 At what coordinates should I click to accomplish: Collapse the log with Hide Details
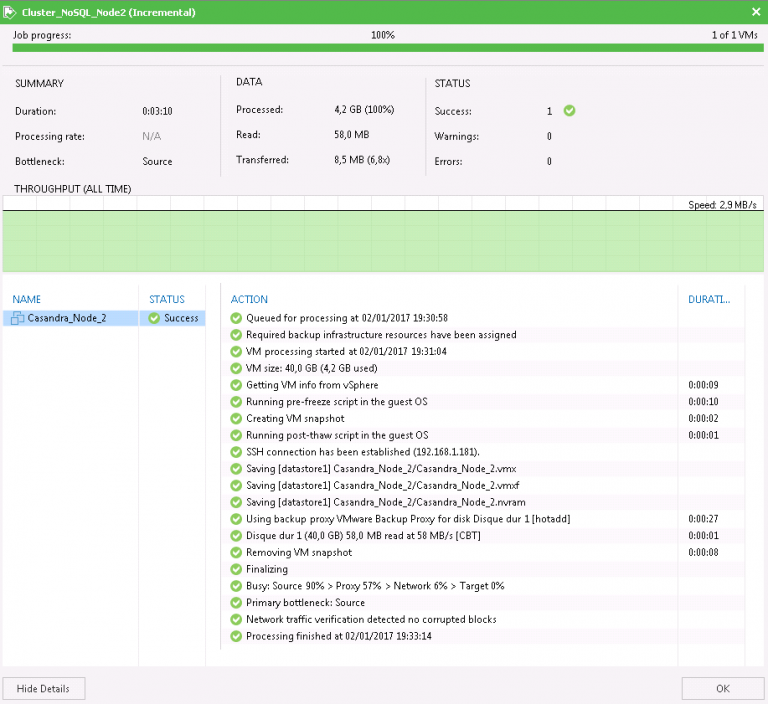44,688
